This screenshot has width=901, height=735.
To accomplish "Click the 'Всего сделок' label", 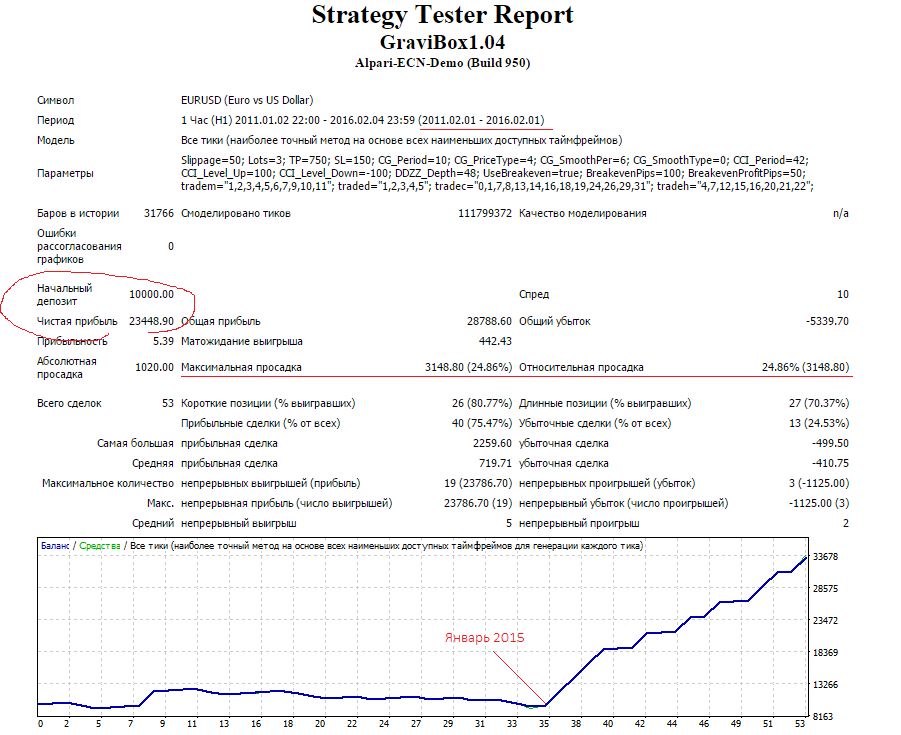I will click(x=70, y=403).
